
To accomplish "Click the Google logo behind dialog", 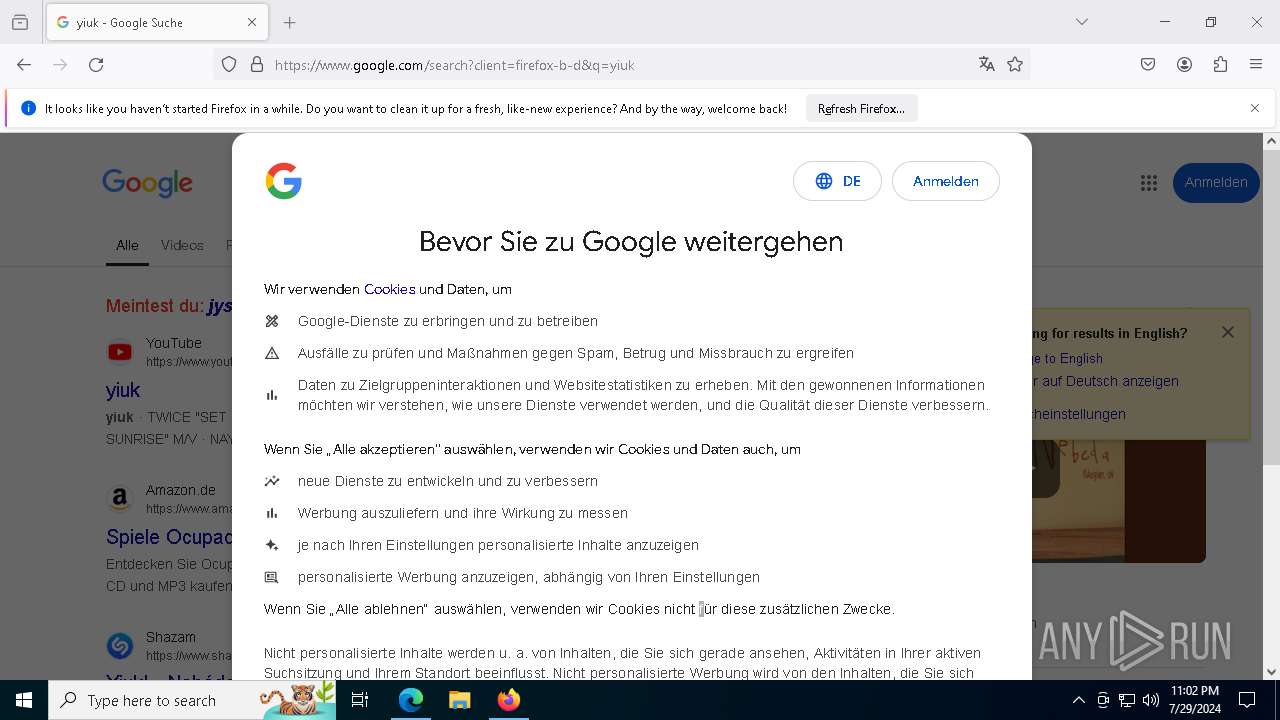I will tap(147, 183).
